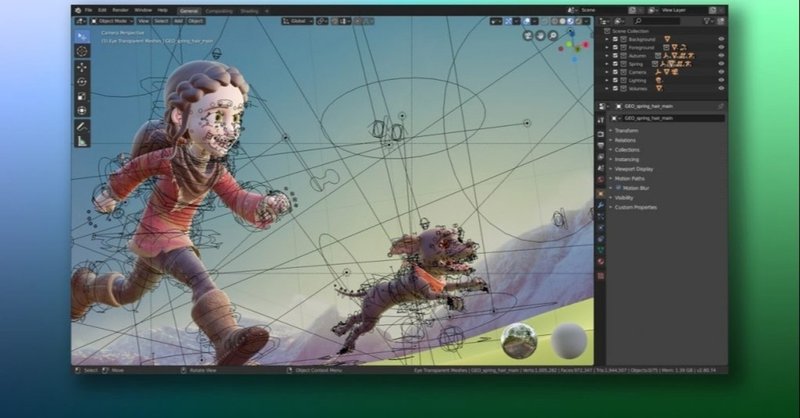The width and height of the screenshot is (800, 418).
Task: Switch to the Compositing workspace tab
Action: (x=219, y=11)
